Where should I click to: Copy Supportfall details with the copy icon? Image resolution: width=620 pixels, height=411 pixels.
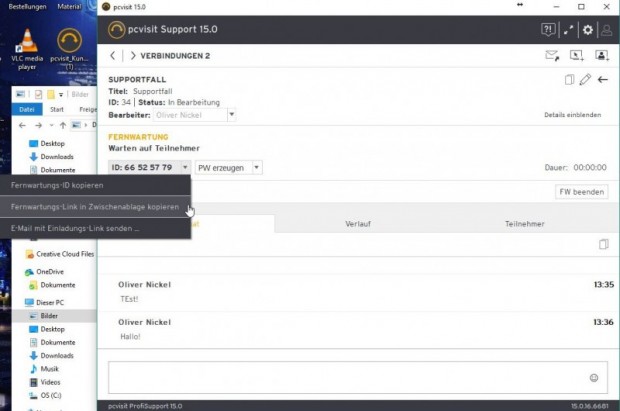pyautogui.click(x=569, y=79)
